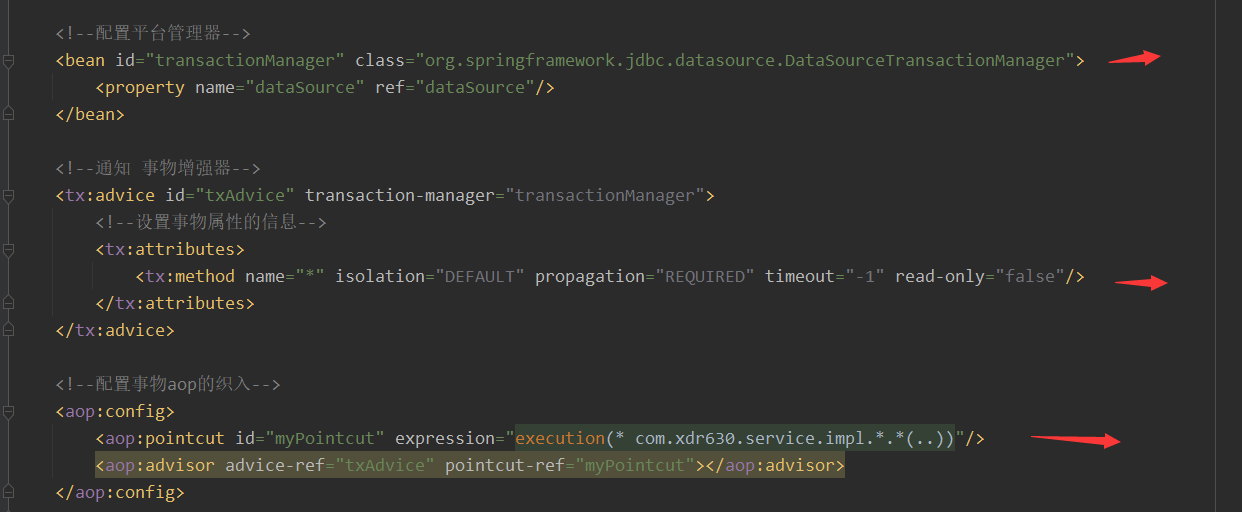
Task: Click fold marker beside </aop:config>
Action: [9, 493]
